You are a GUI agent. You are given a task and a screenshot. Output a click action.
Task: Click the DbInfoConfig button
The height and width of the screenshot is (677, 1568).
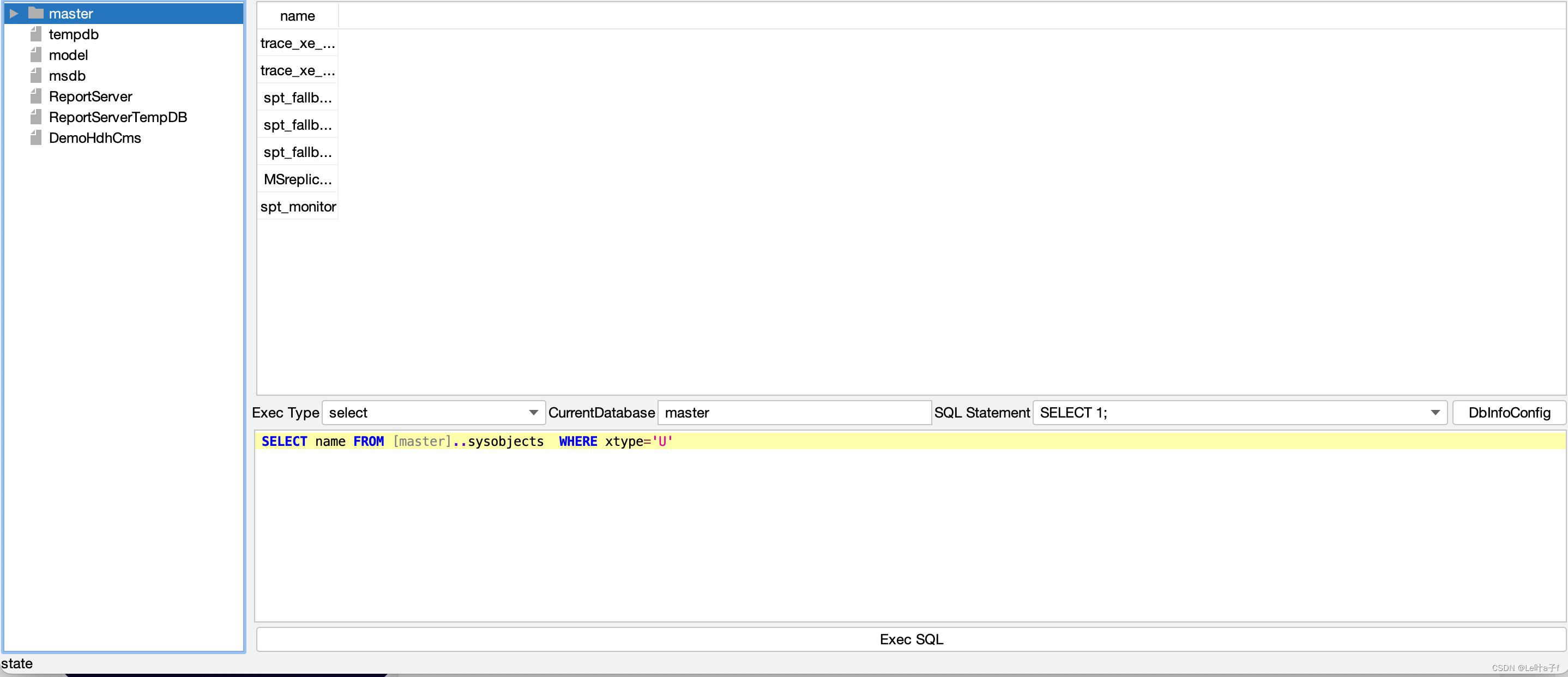pos(1509,412)
